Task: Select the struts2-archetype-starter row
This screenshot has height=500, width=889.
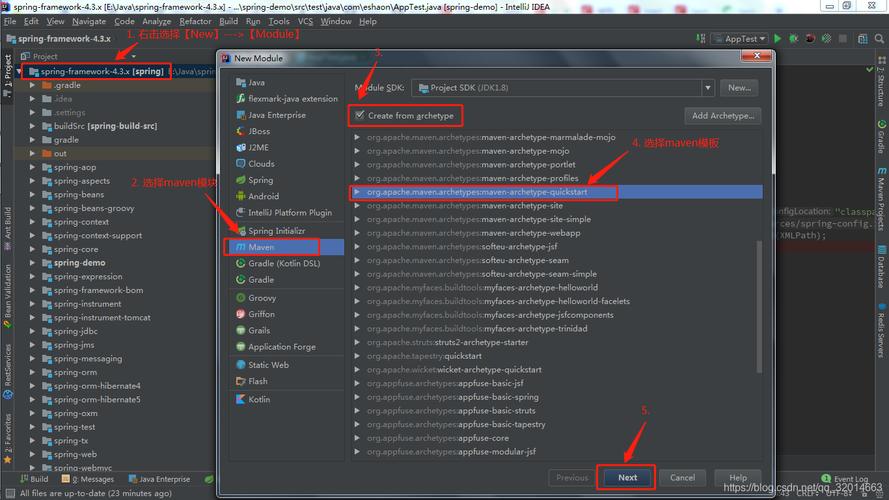Action: (556, 342)
